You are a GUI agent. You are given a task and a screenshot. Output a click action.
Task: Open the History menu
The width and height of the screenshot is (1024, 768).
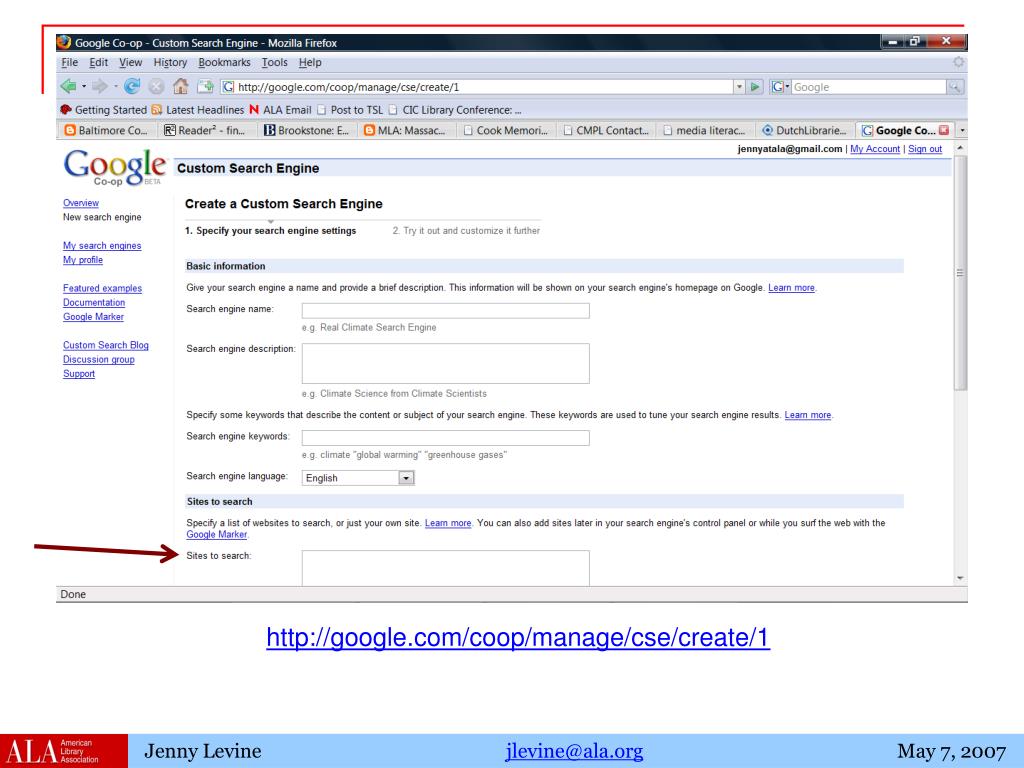[170, 63]
